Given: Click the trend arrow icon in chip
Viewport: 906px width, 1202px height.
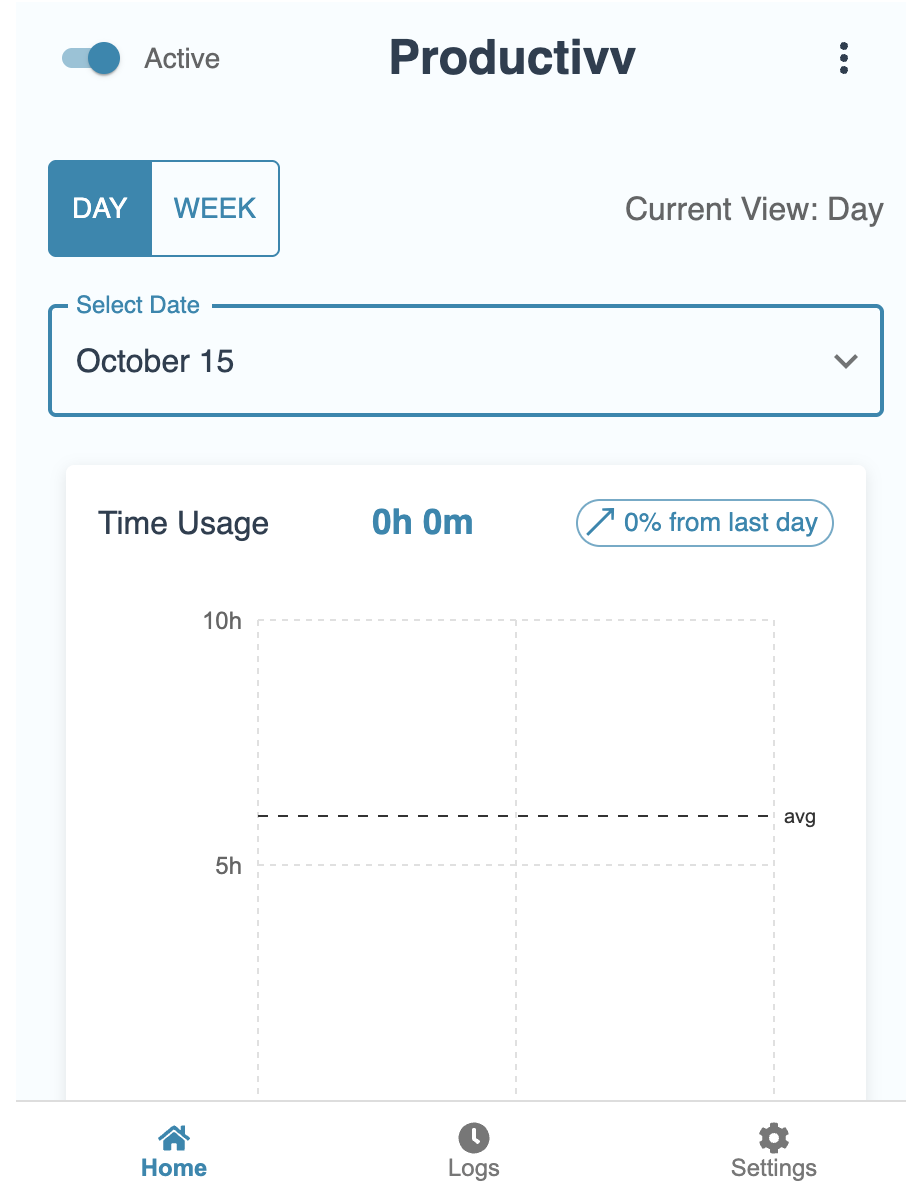Looking at the screenshot, I should coord(600,523).
